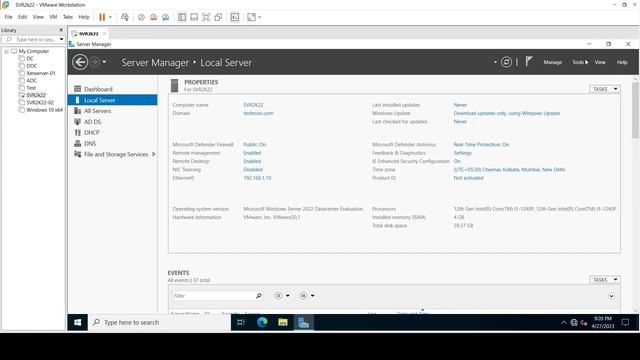Screen dimensions: 640x360
Task: Select the SVR2K22 VM tab
Action: [x=89, y=33]
